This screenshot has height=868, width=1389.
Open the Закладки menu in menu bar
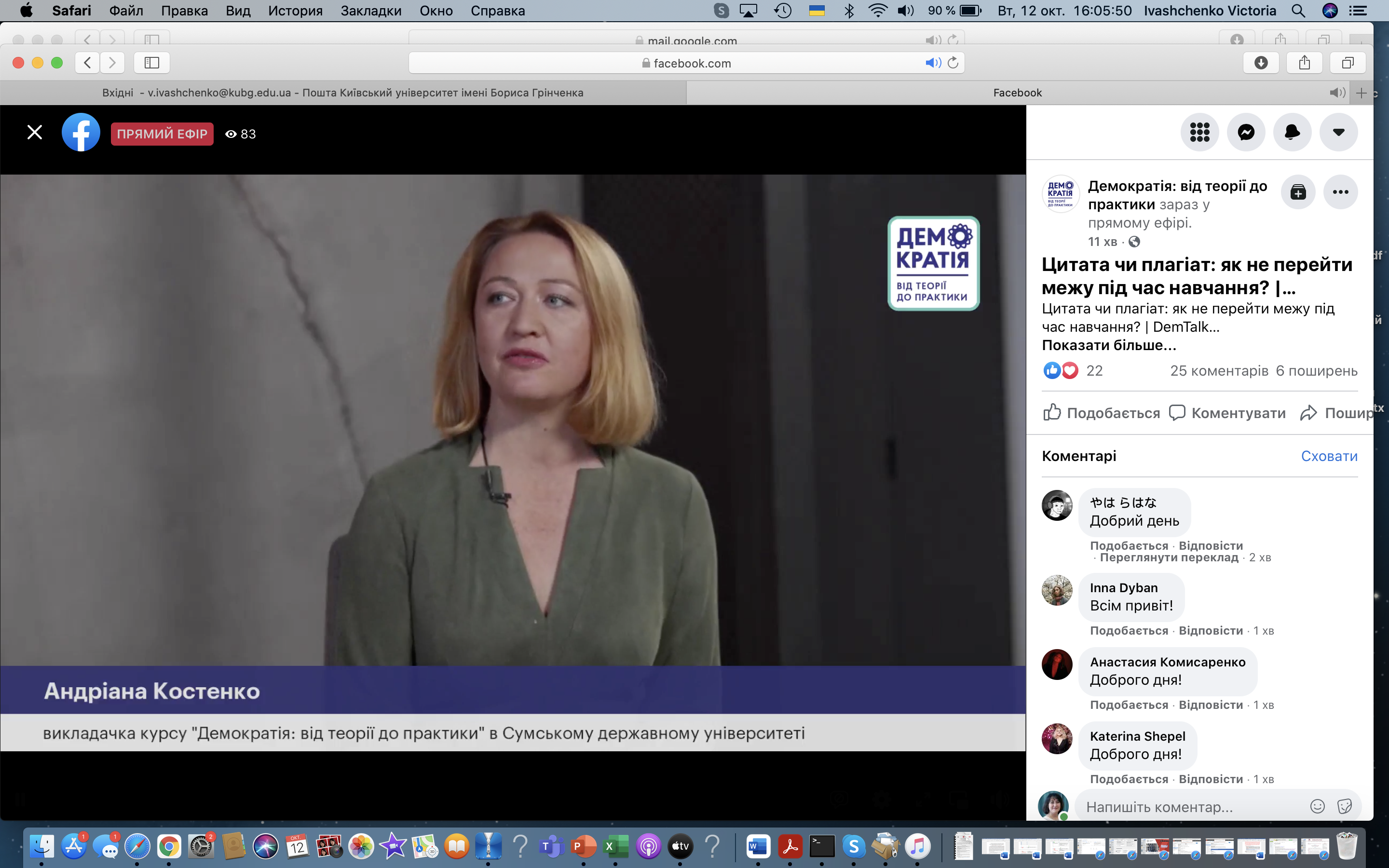(x=371, y=11)
